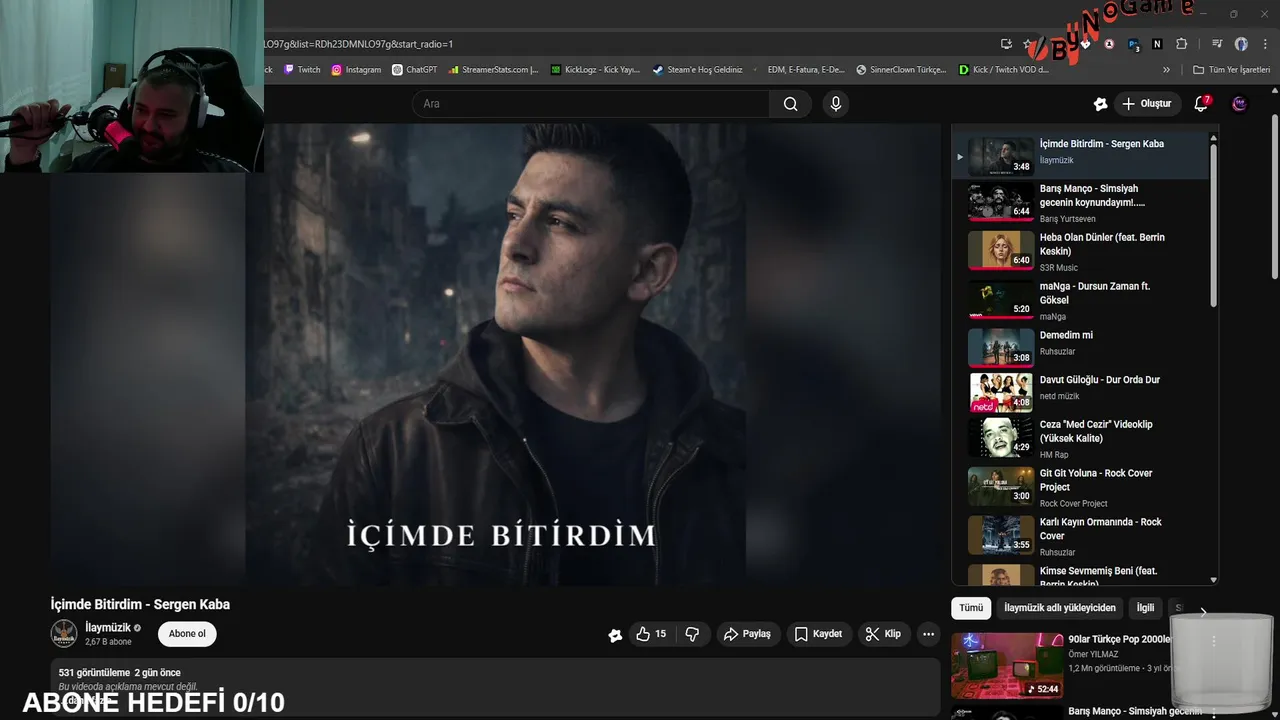
Task: Play Heba Olan Dünler feat. Berrin Keskin
Action: tap(1080, 252)
